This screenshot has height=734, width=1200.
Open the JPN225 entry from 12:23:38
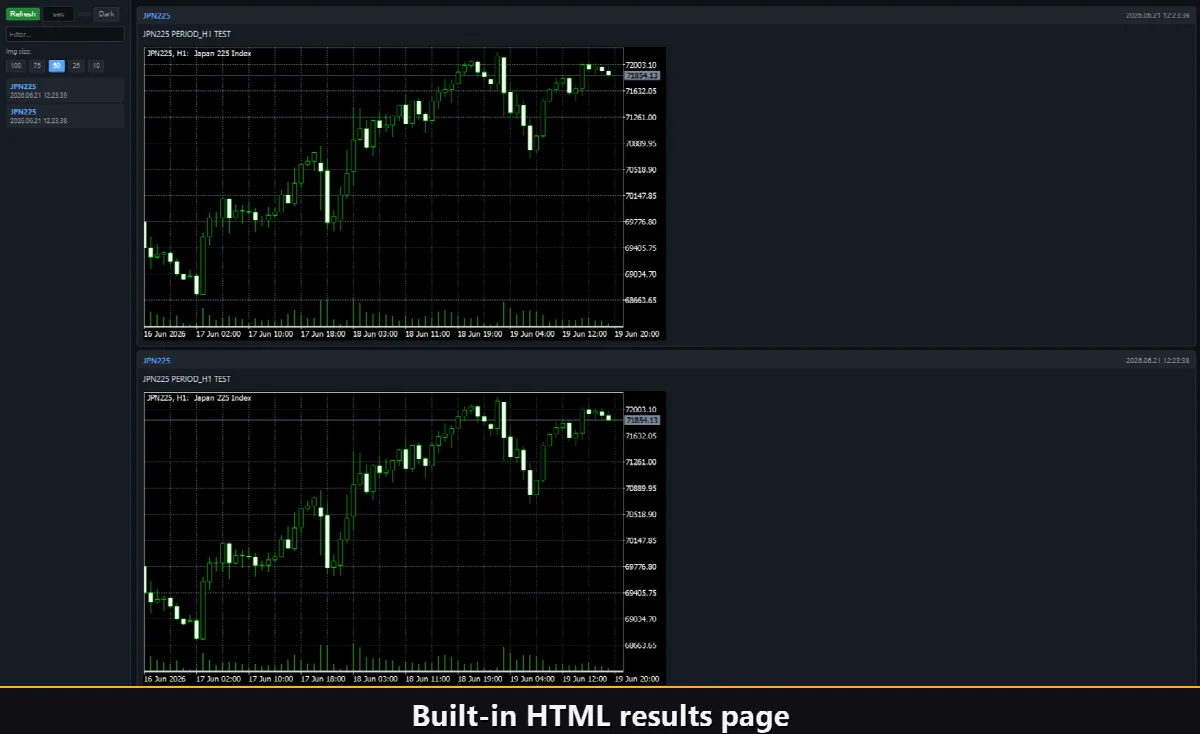[65, 116]
